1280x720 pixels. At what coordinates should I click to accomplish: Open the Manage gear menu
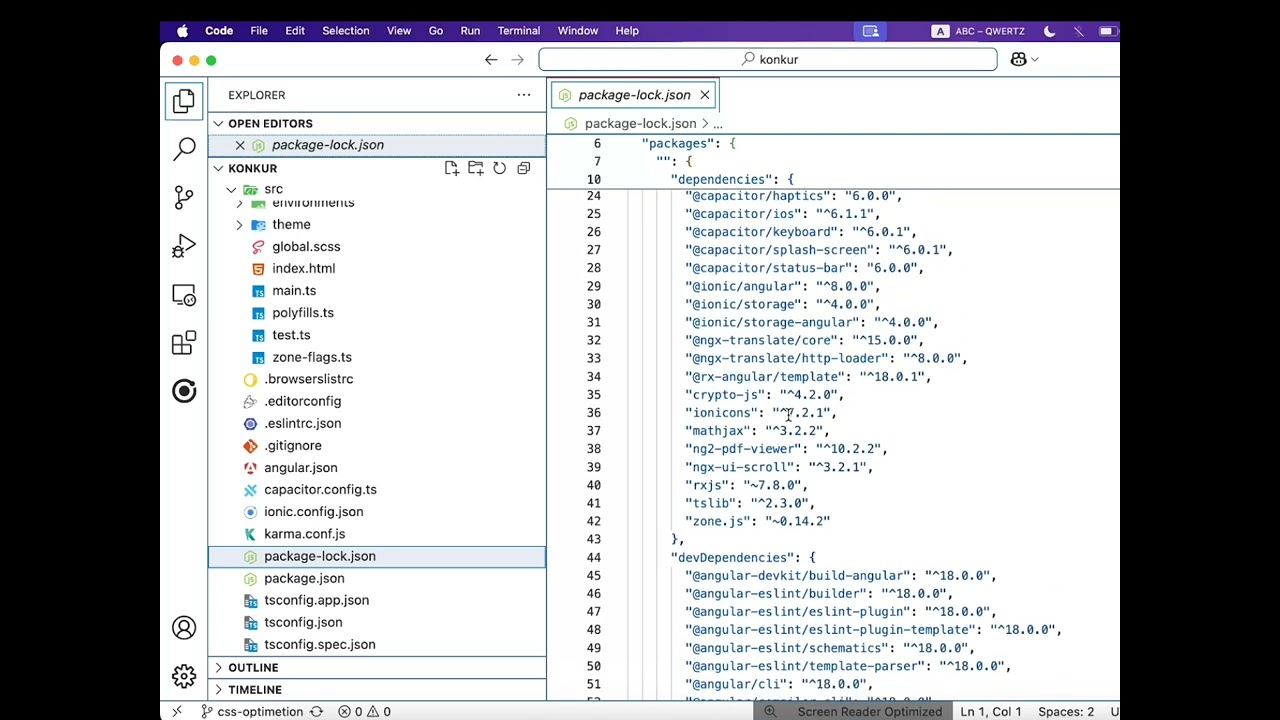coord(184,676)
